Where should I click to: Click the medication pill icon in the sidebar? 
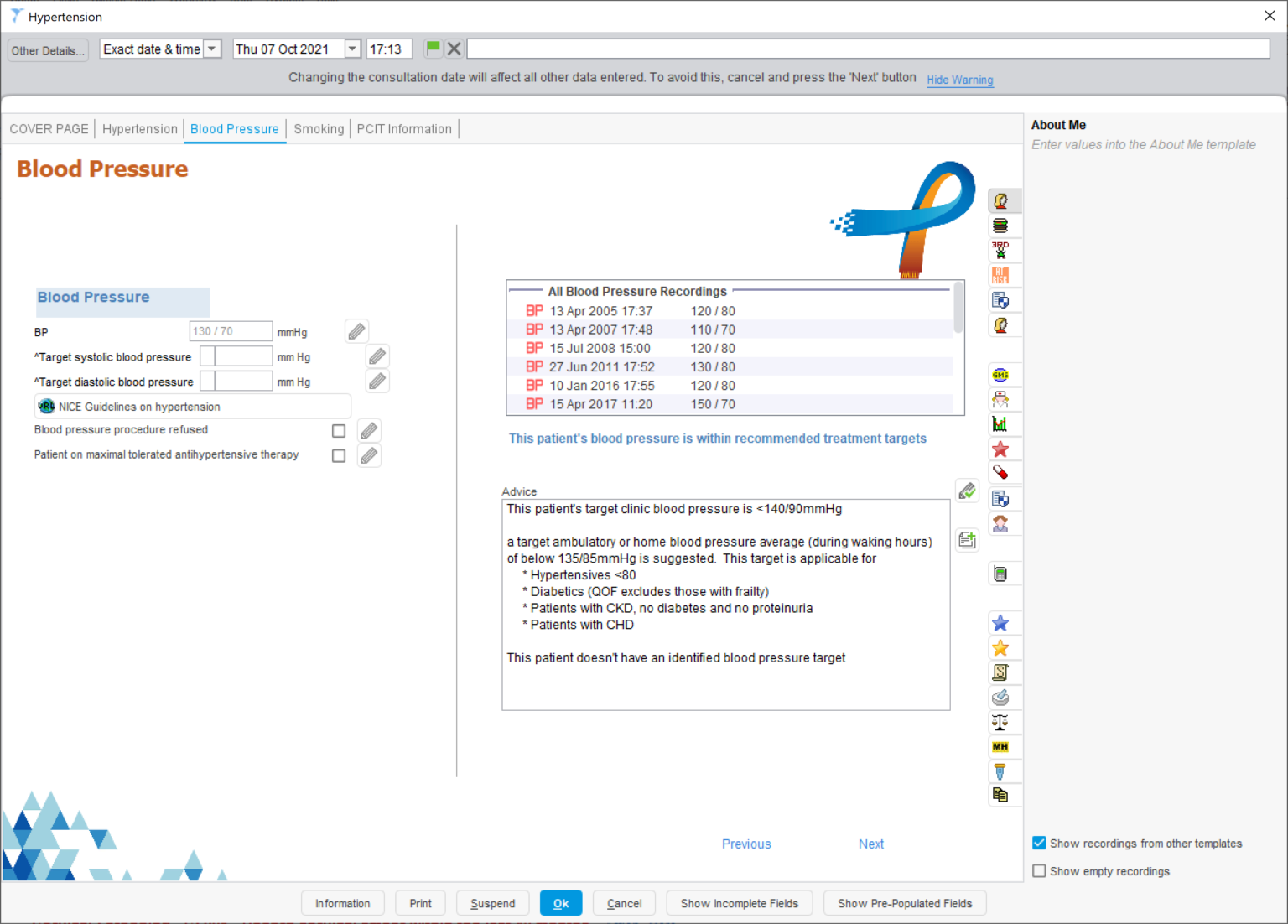coord(1003,472)
